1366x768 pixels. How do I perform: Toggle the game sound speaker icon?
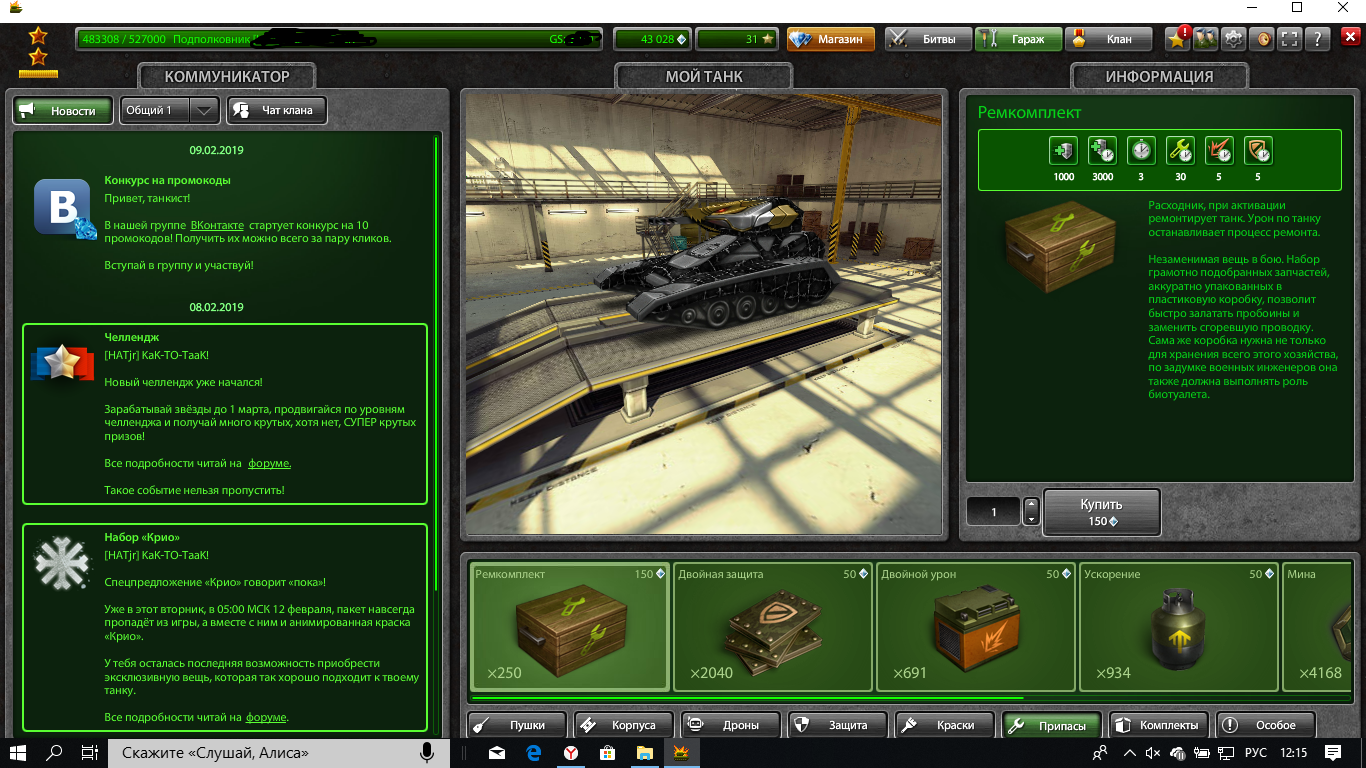click(1263, 39)
